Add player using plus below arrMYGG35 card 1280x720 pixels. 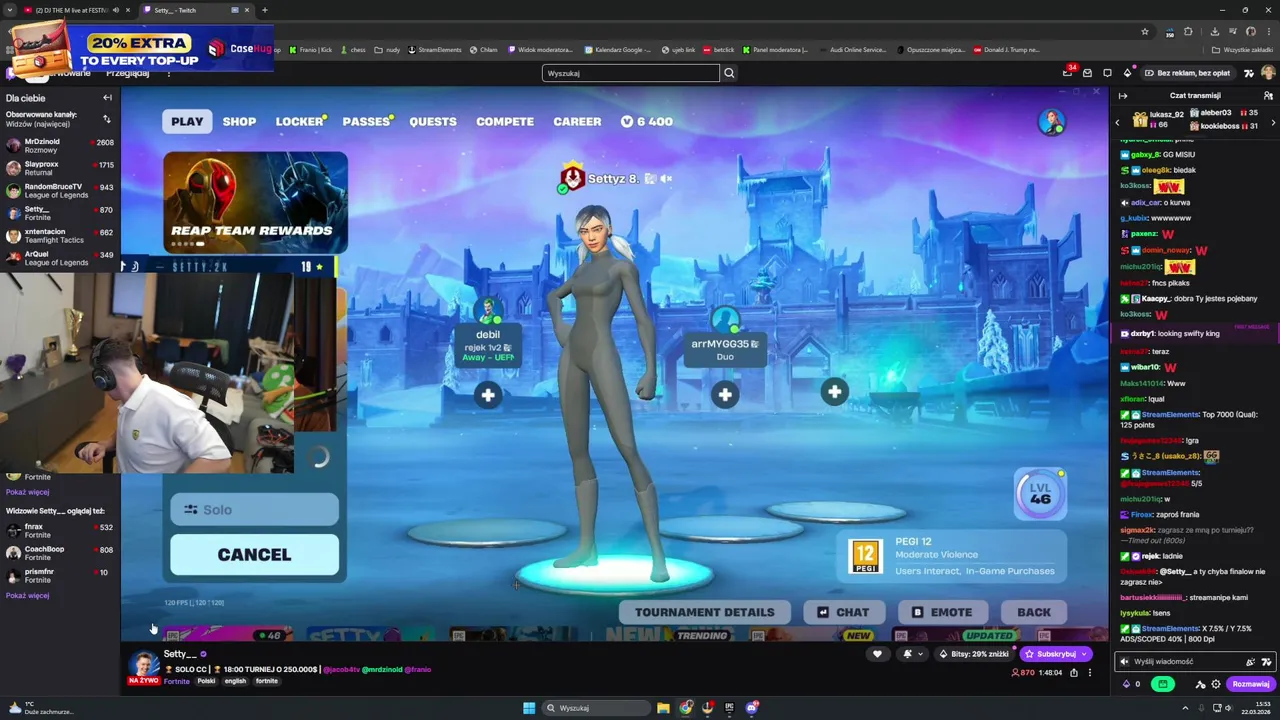[x=725, y=395]
